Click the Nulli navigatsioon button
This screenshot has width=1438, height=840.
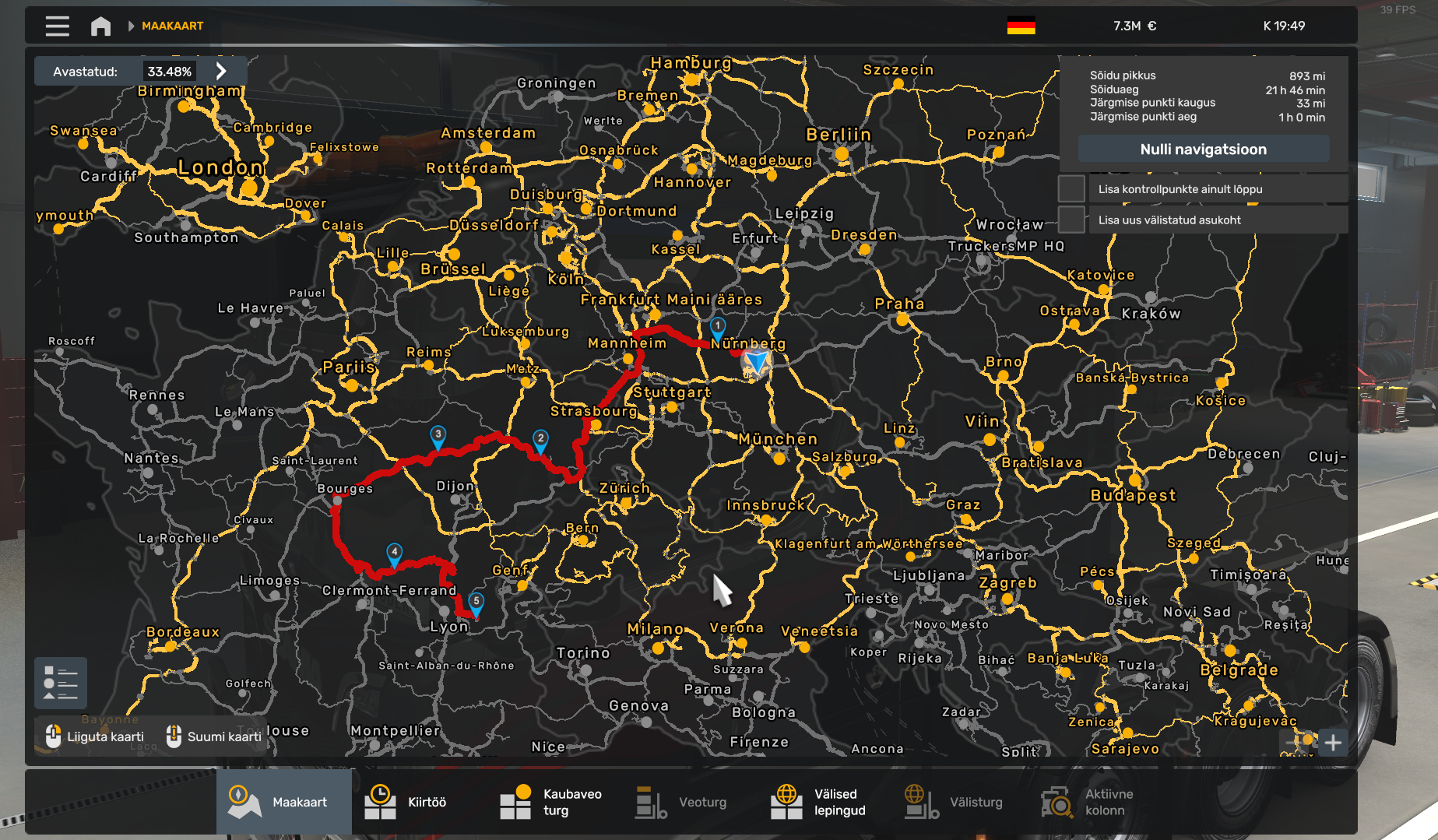[1203, 149]
